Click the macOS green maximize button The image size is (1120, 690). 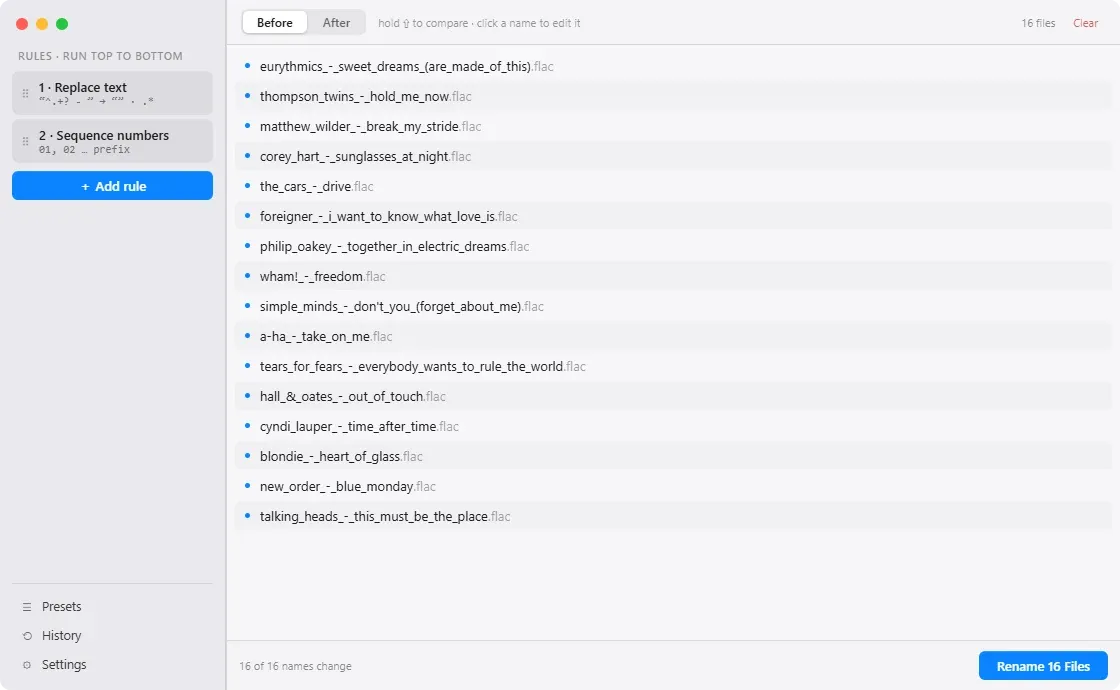coord(62,24)
